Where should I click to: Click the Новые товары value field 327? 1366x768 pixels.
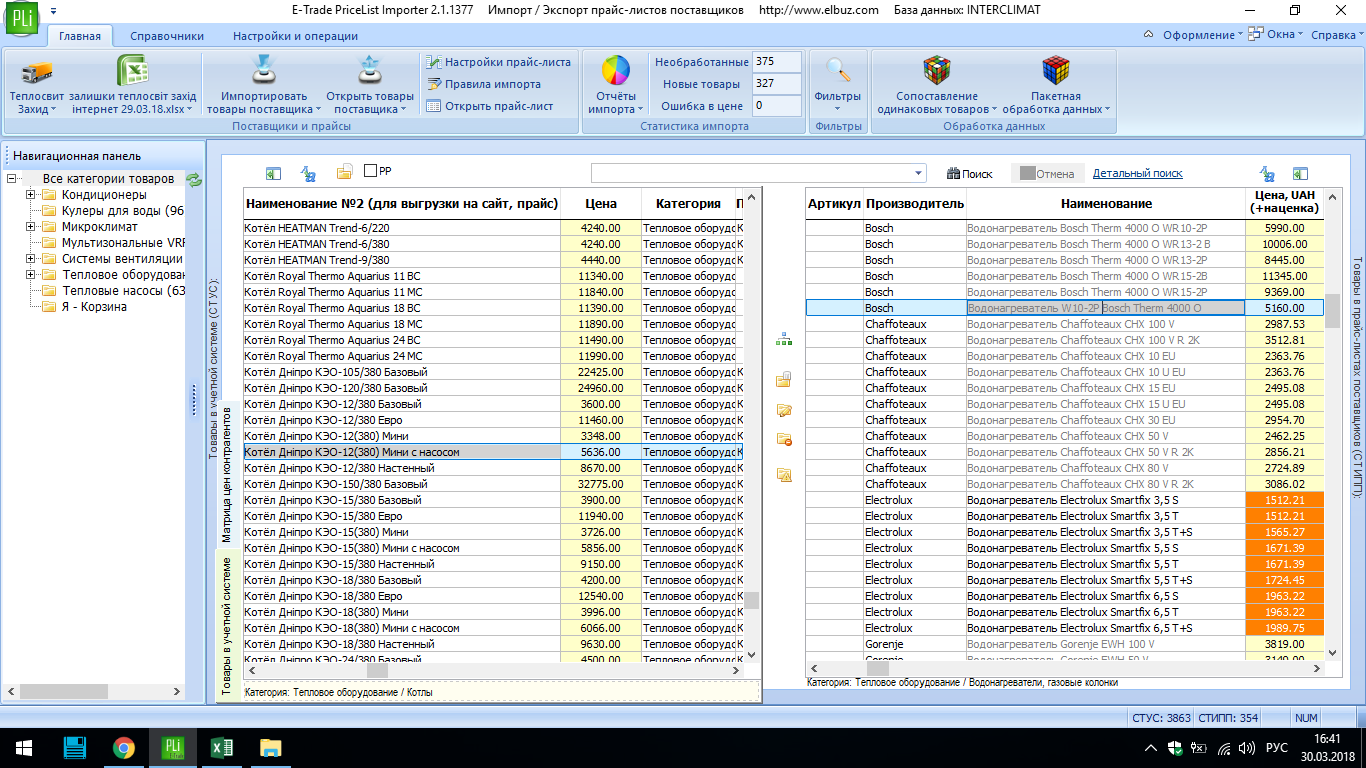777,84
